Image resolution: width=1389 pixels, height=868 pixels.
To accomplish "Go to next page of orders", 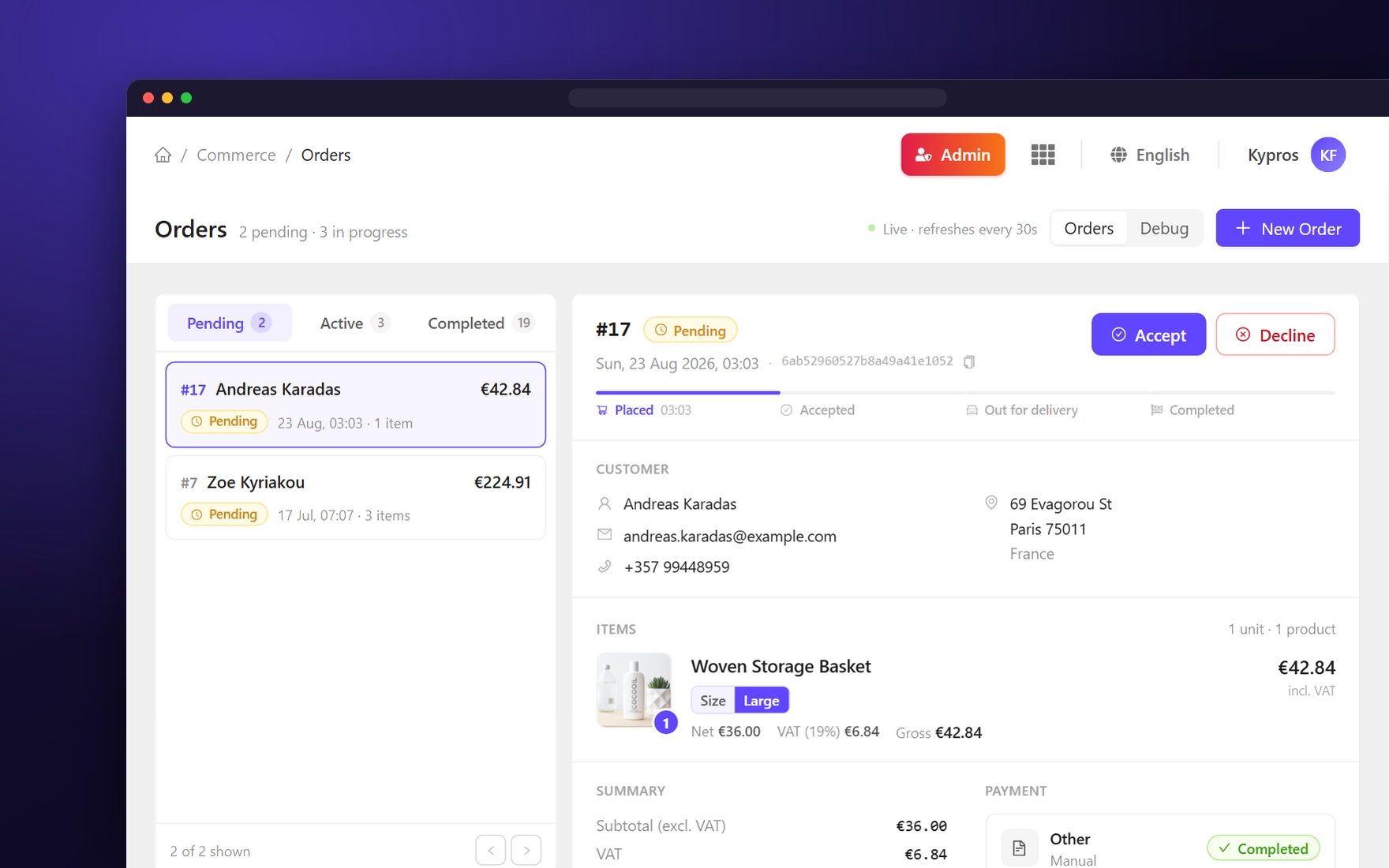I will click(x=526, y=851).
